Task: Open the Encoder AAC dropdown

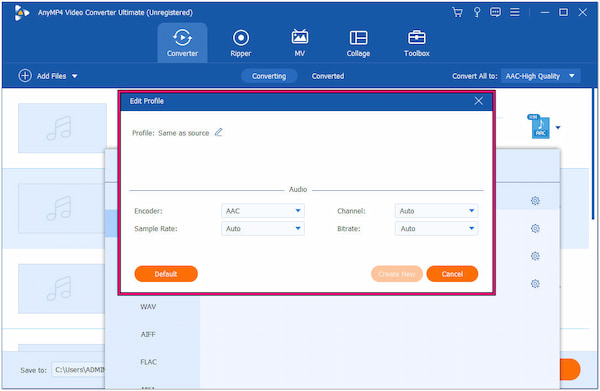Action: (263, 211)
